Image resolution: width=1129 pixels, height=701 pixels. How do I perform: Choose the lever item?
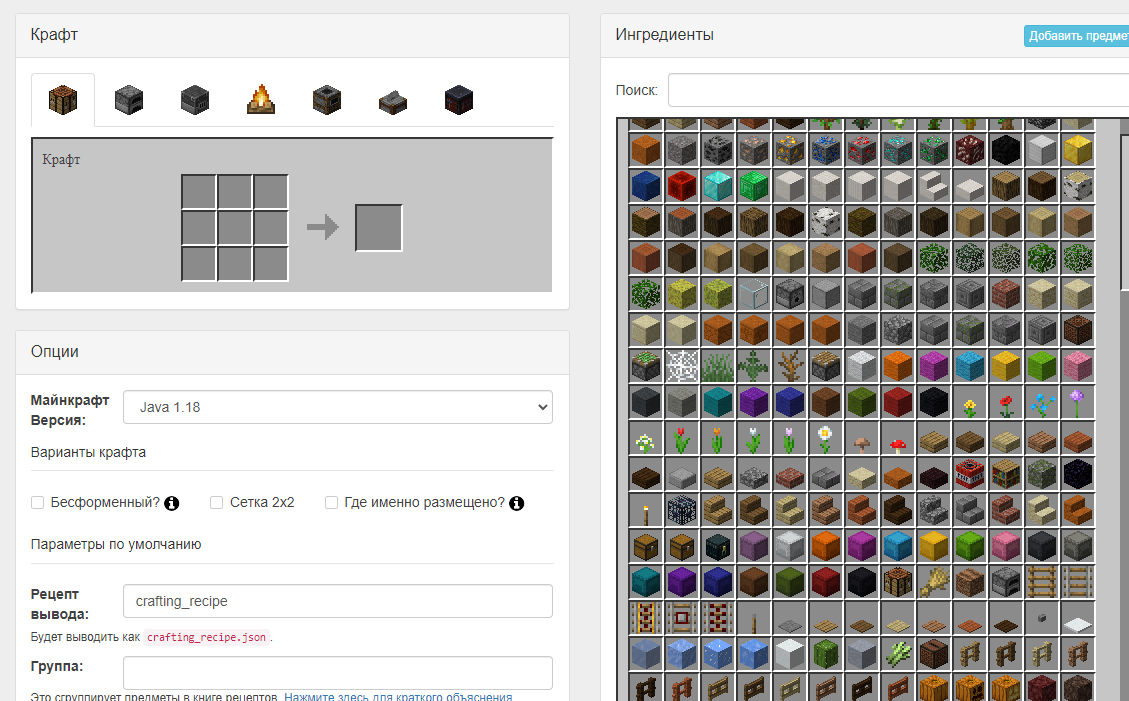coord(753,618)
